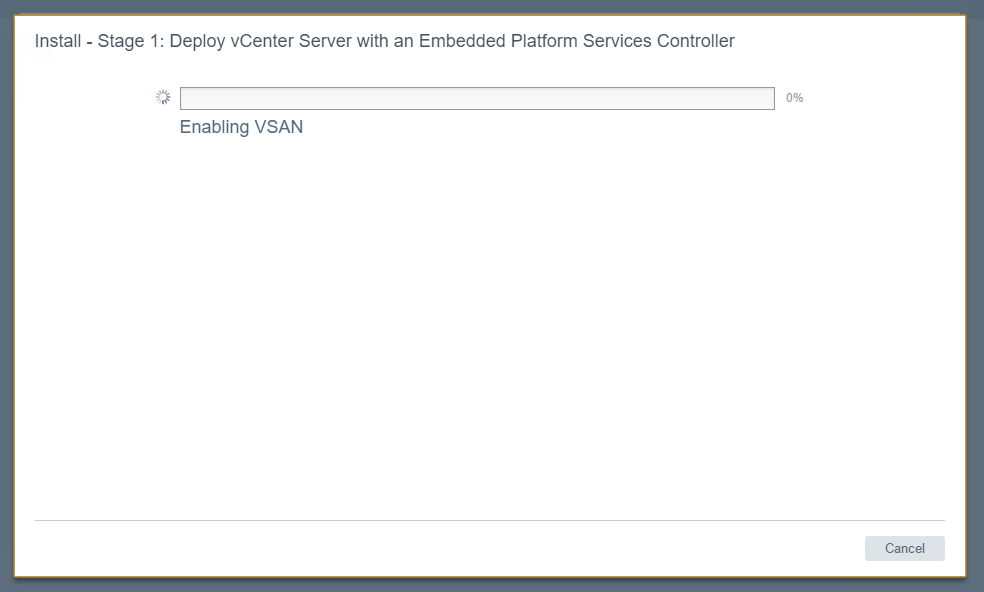The width and height of the screenshot is (984, 592).
Task: Click the Install - Stage 1 title
Action: click(x=384, y=41)
